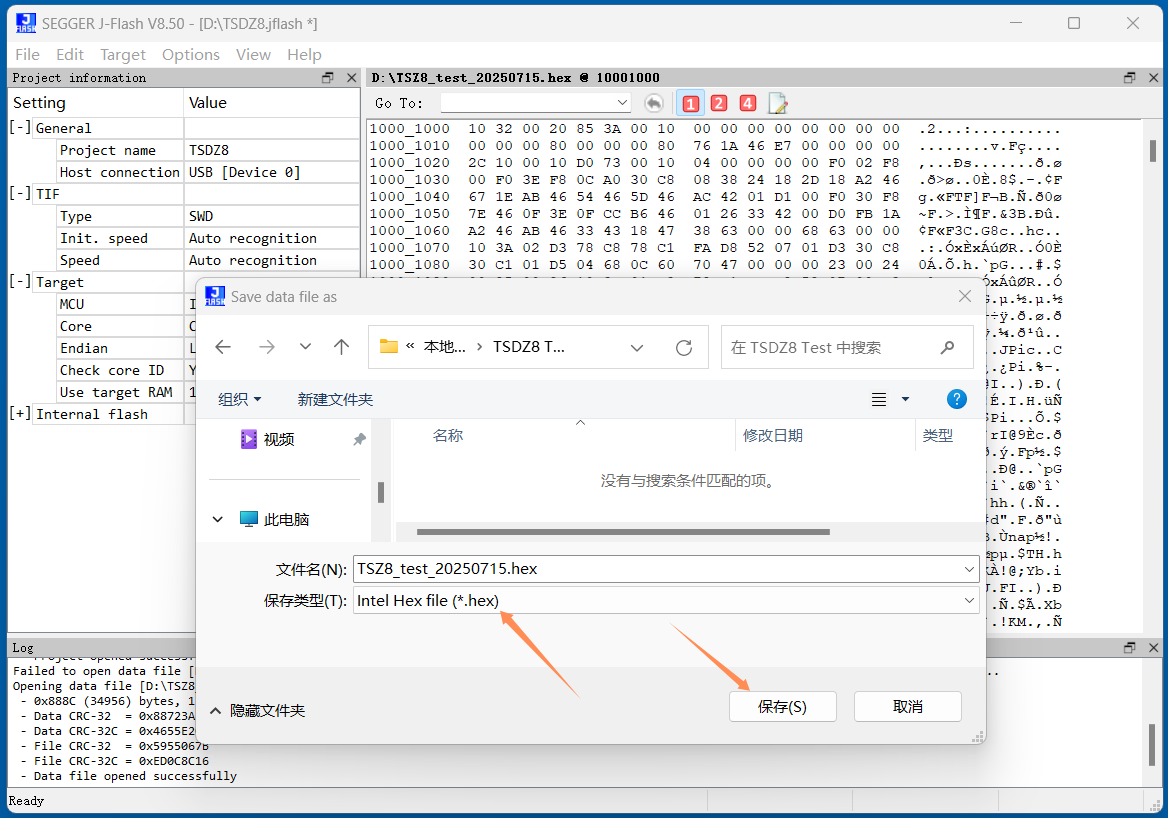Go up one folder level
The height and width of the screenshot is (818, 1168).
click(341, 346)
